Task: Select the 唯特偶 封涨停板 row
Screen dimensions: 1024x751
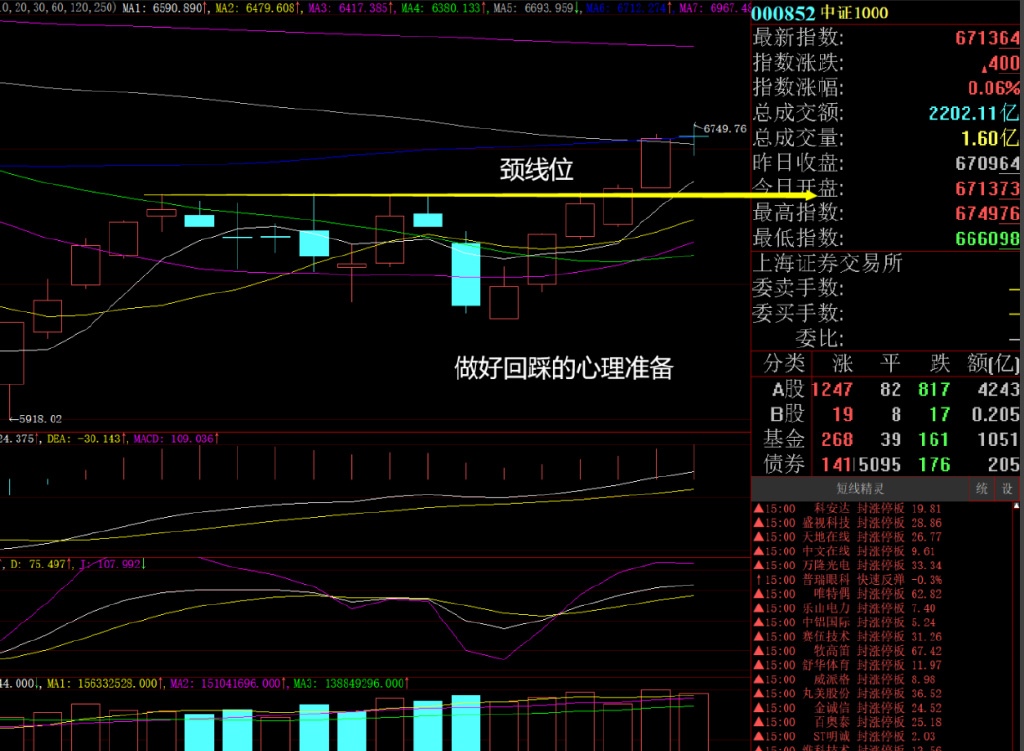Action: [x=848, y=594]
